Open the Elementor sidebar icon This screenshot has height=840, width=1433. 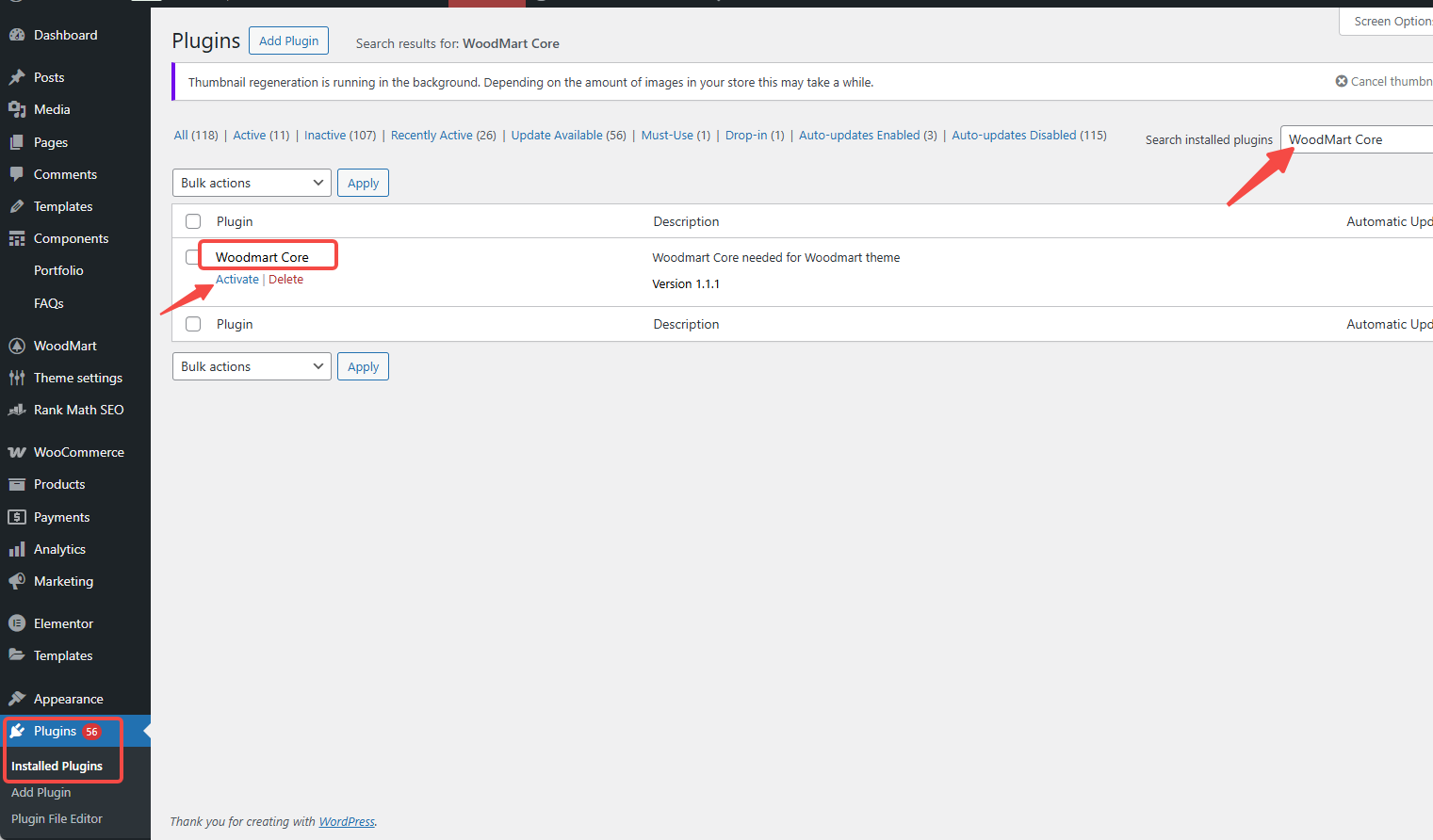(19, 623)
